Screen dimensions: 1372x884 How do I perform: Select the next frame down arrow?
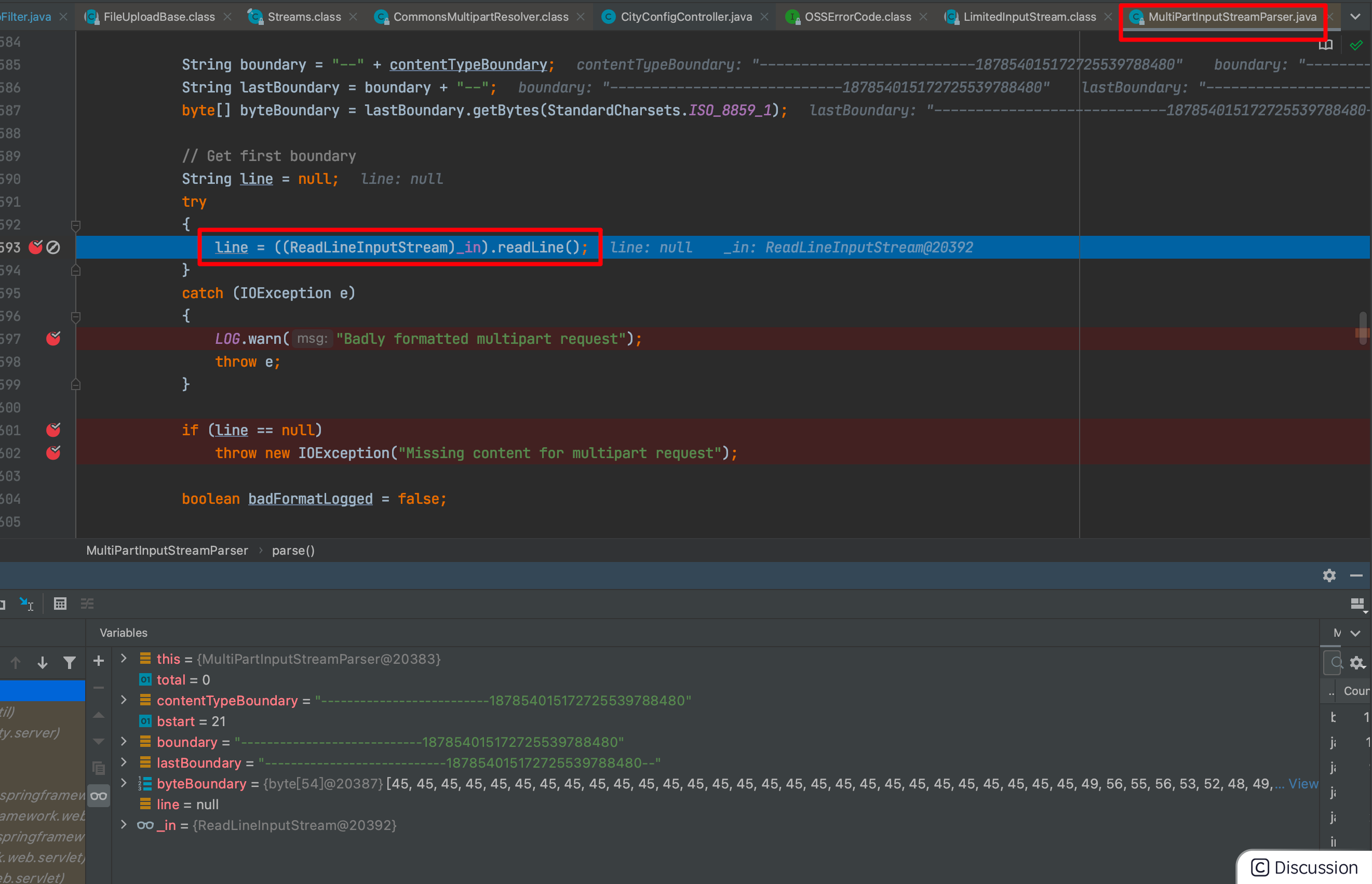click(x=43, y=662)
